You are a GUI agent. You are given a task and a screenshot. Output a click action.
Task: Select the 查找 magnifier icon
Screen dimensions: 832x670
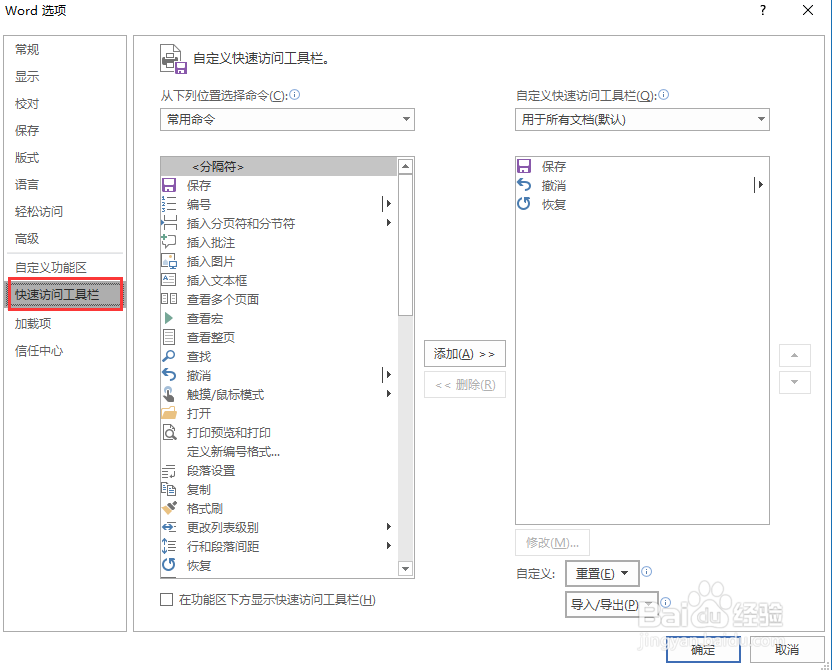[169, 356]
